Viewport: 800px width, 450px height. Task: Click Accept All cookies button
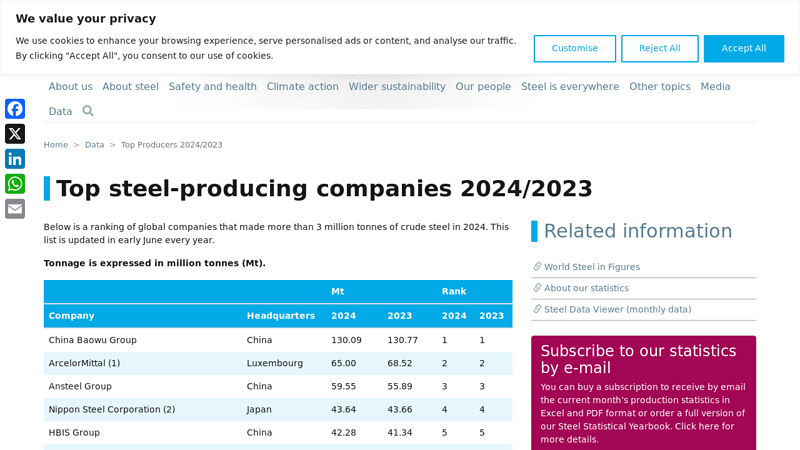(743, 48)
